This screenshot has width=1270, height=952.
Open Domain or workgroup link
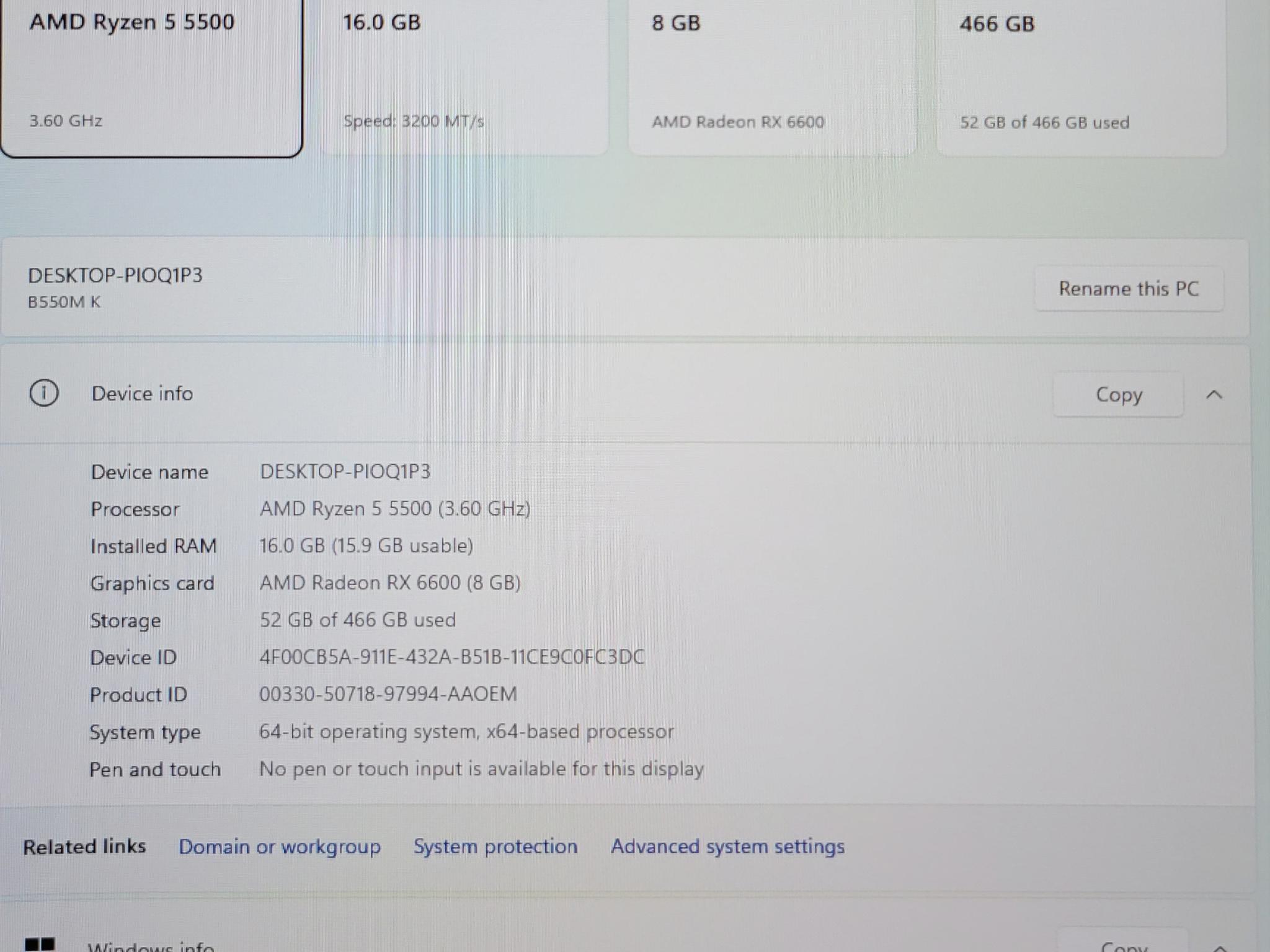pyautogui.click(x=280, y=847)
